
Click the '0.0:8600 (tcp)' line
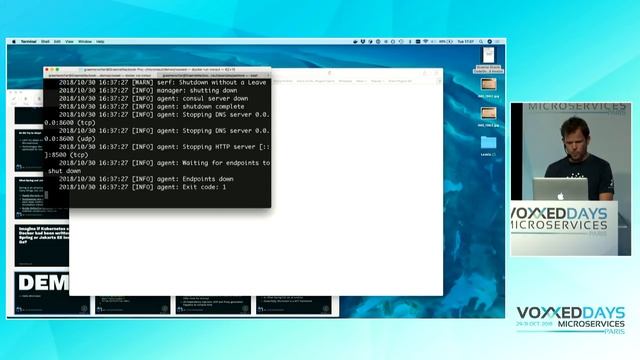tap(70, 122)
